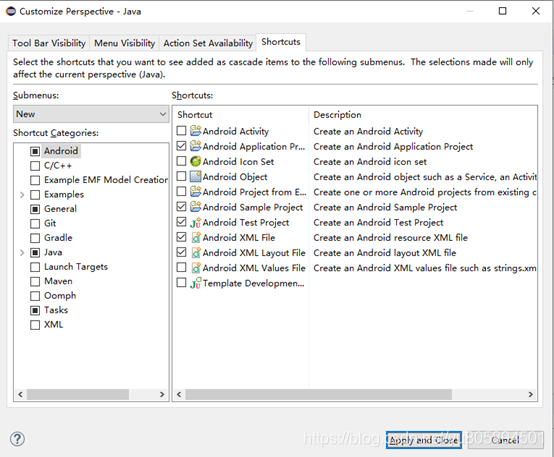The image size is (554, 457).
Task: Click shortcuts table horizontal scrollbar thumb
Action: (318, 394)
